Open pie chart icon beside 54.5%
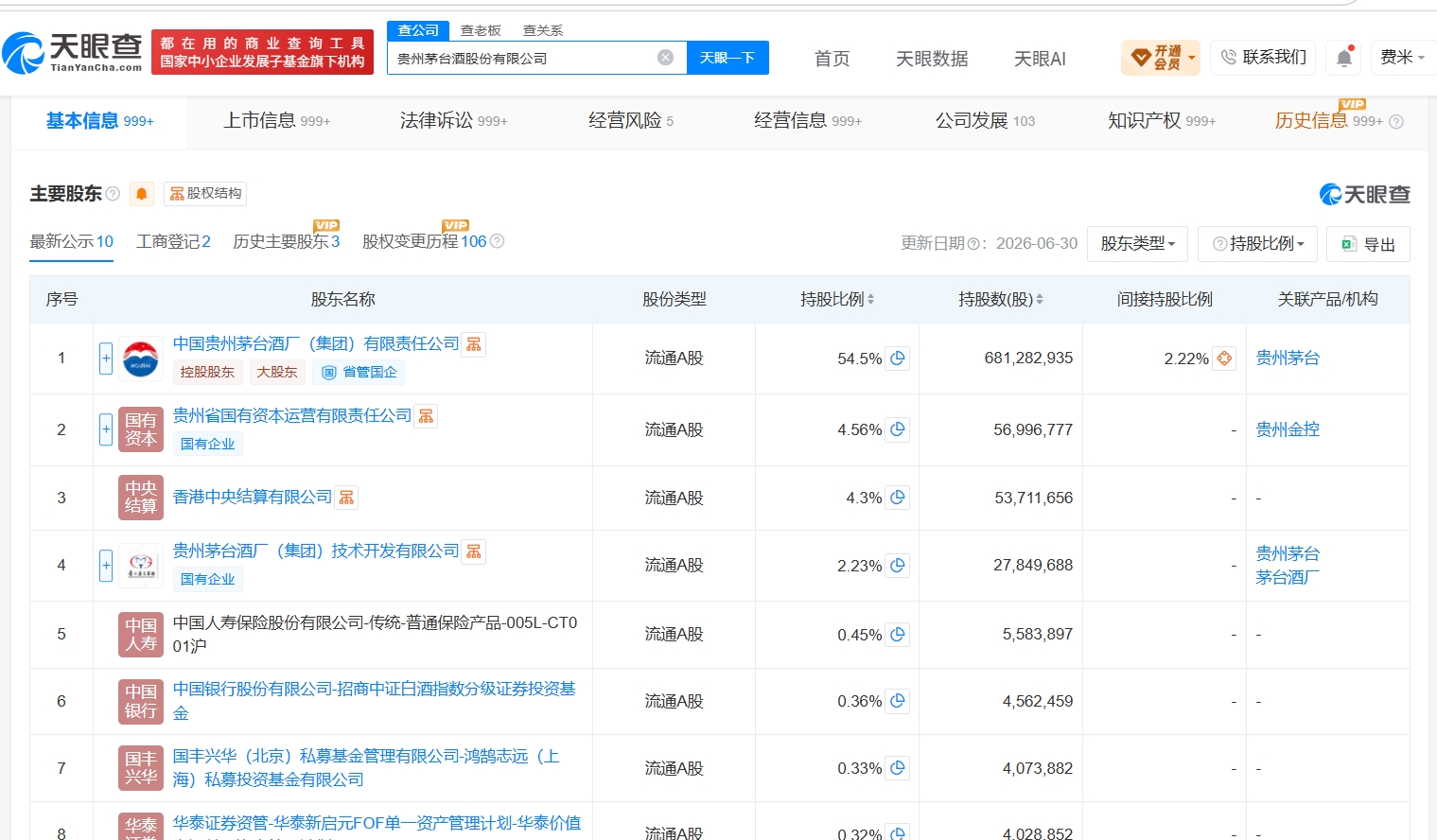Viewport: 1437px width, 840px height. point(898,359)
